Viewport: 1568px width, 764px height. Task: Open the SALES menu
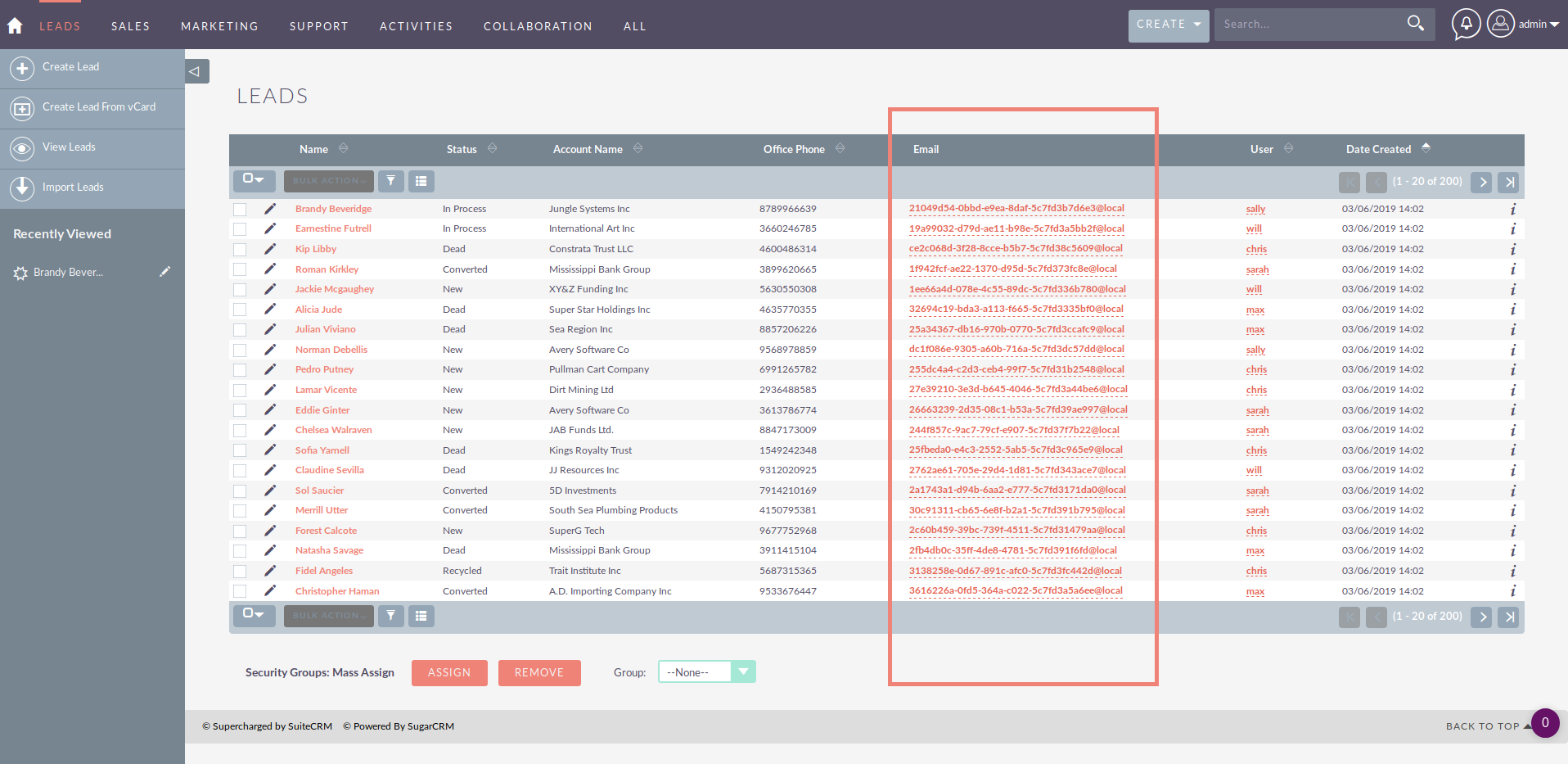(131, 26)
